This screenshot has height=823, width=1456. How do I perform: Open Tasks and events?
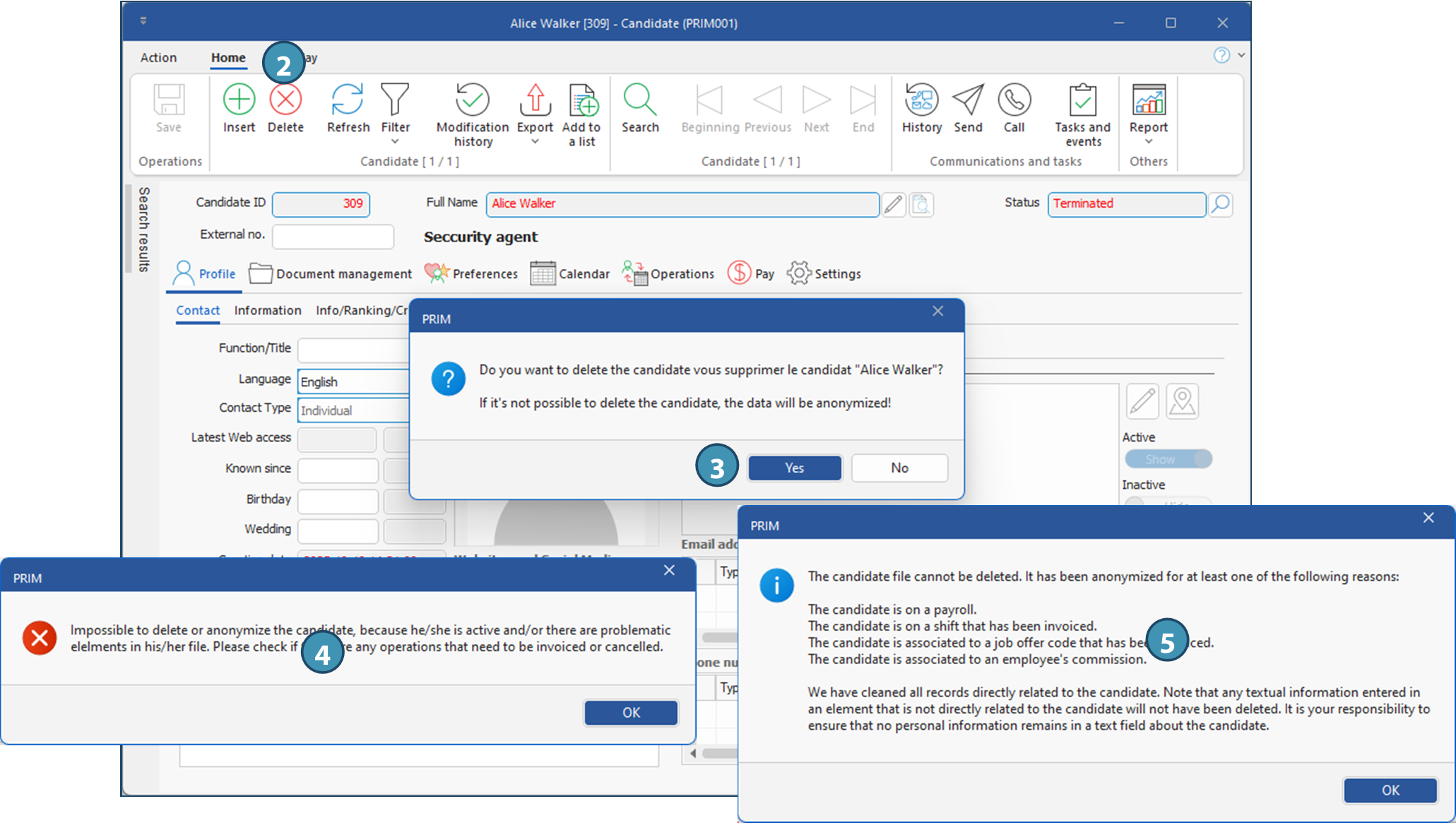tap(1082, 100)
